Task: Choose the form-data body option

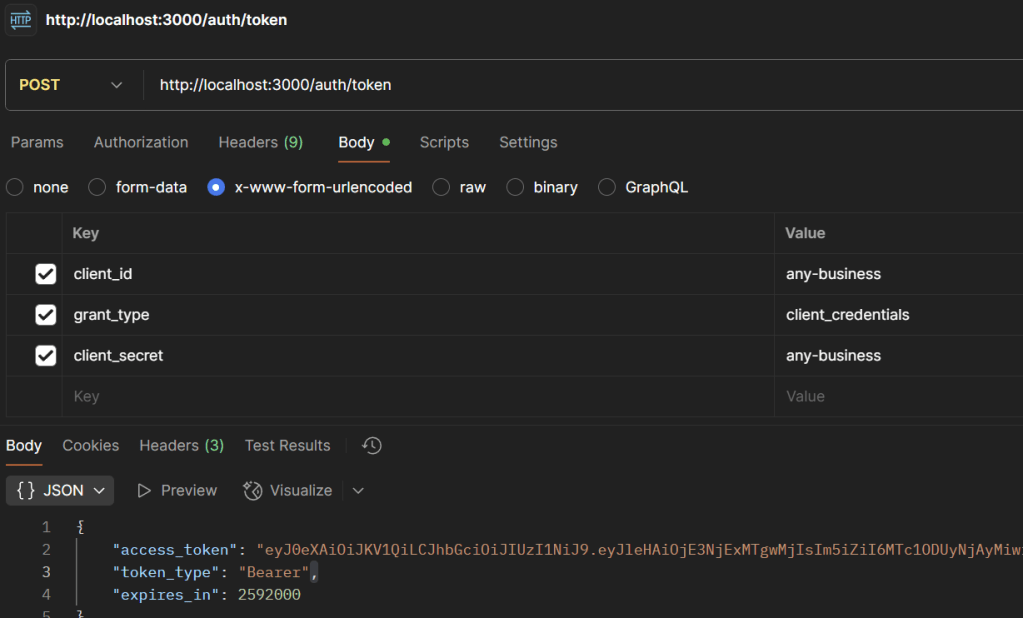Action: [97, 187]
